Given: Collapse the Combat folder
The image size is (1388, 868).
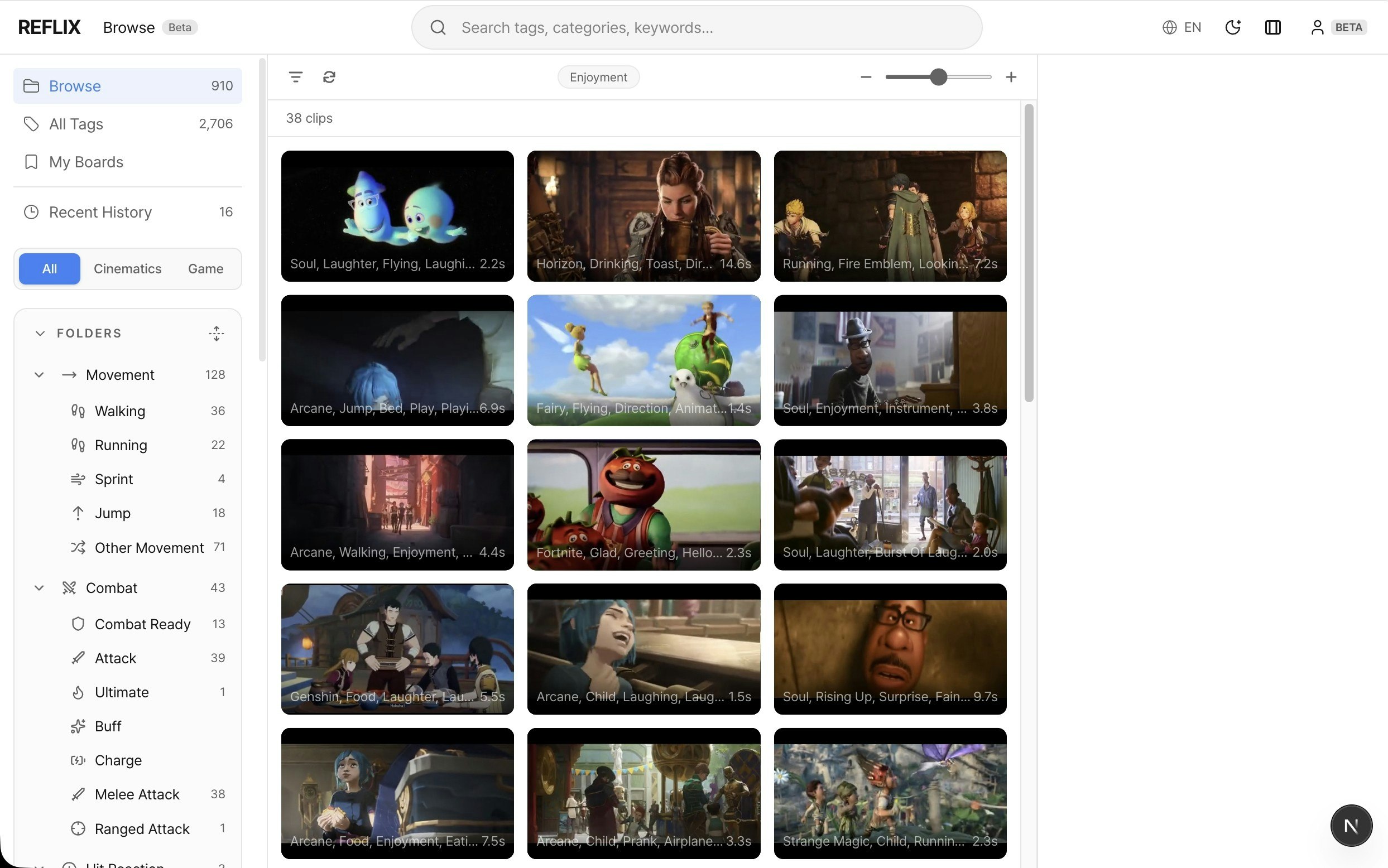Looking at the screenshot, I should tap(39, 587).
